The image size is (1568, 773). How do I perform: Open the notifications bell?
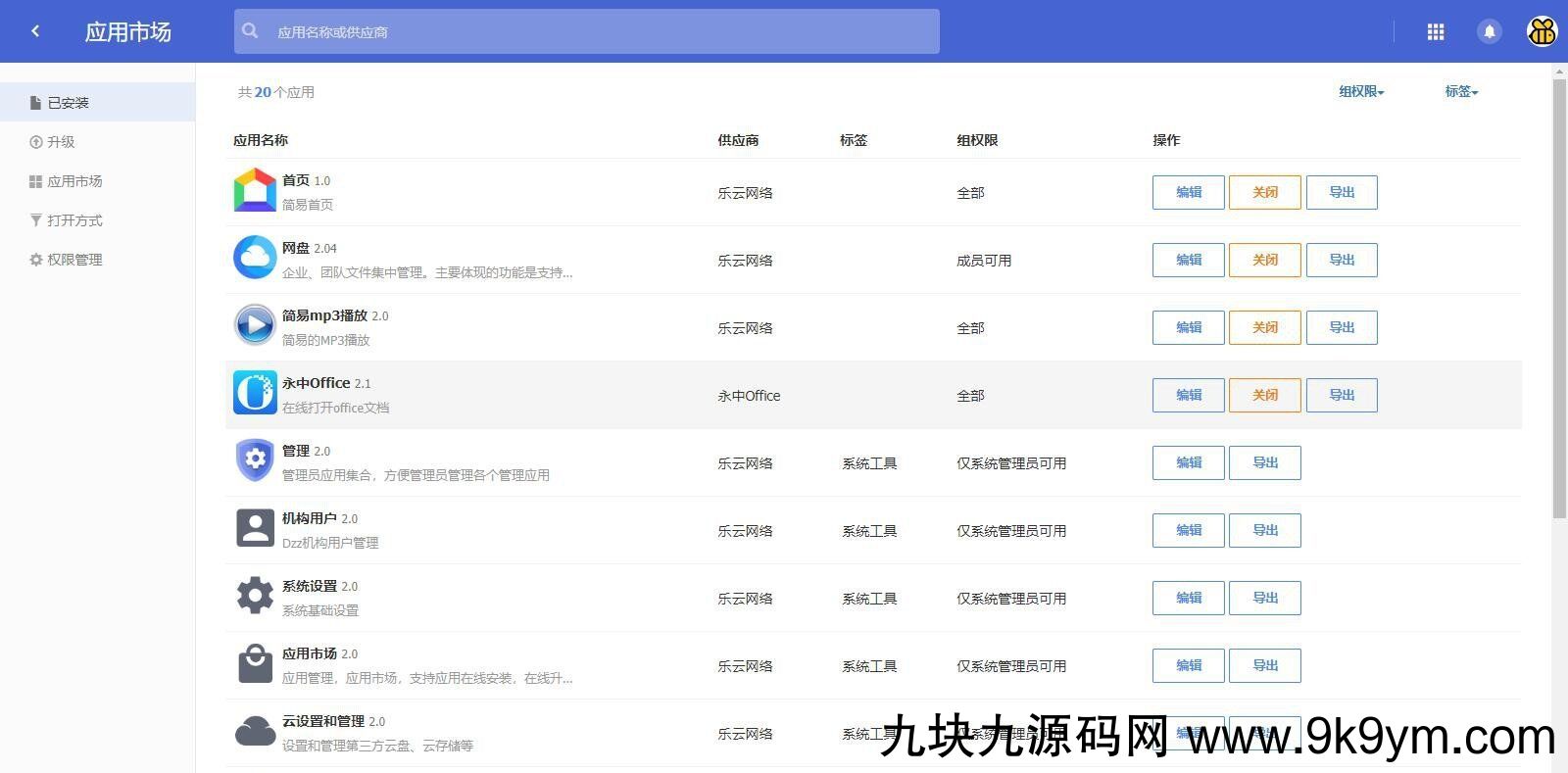click(x=1489, y=32)
